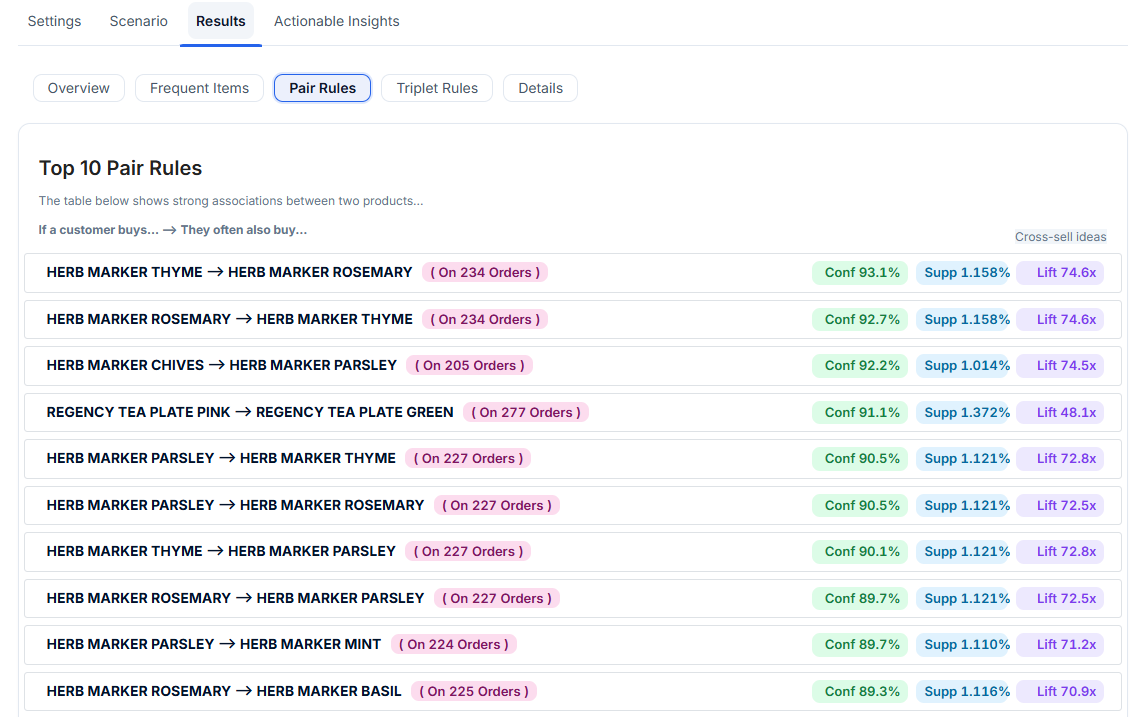Open the Settings tab
Viewport: 1141px width, 717px height.
coord(54,21)
